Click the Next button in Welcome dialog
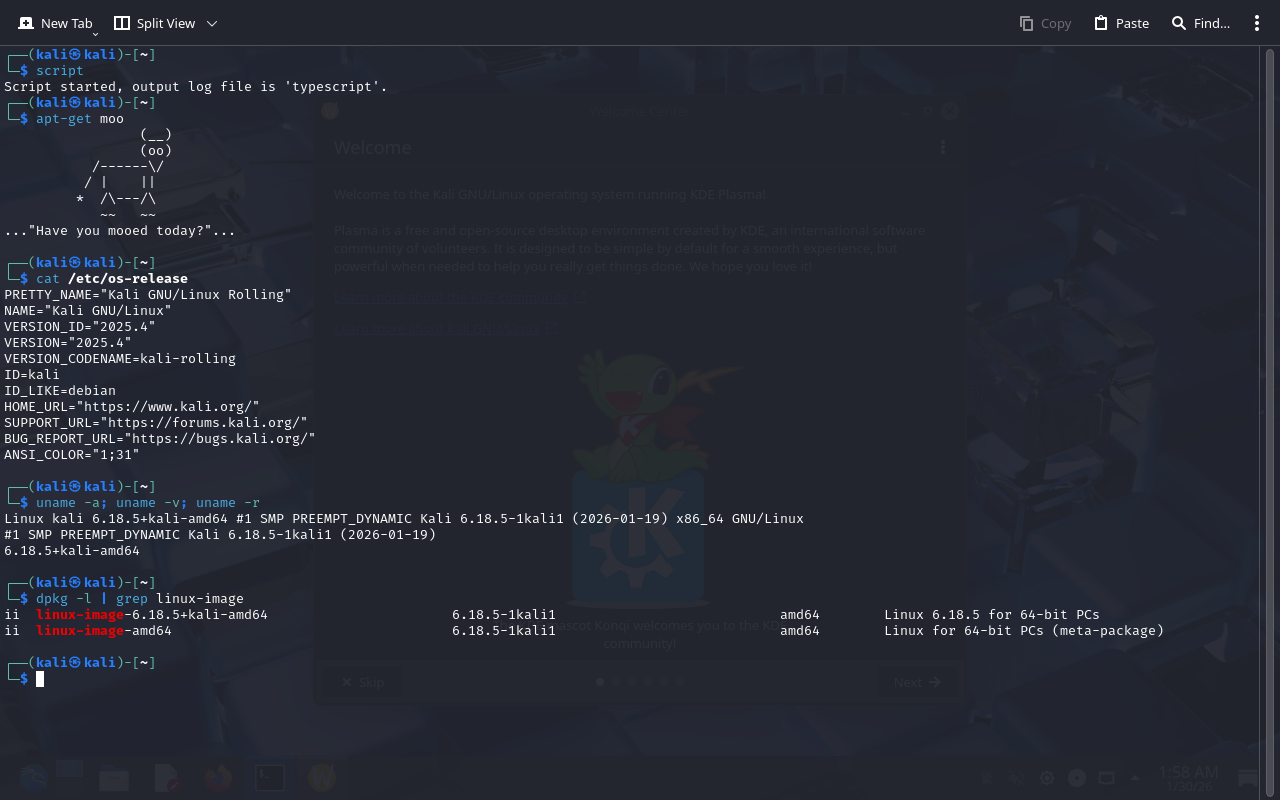The image size is (1280, 800). [x=917, y=682]
